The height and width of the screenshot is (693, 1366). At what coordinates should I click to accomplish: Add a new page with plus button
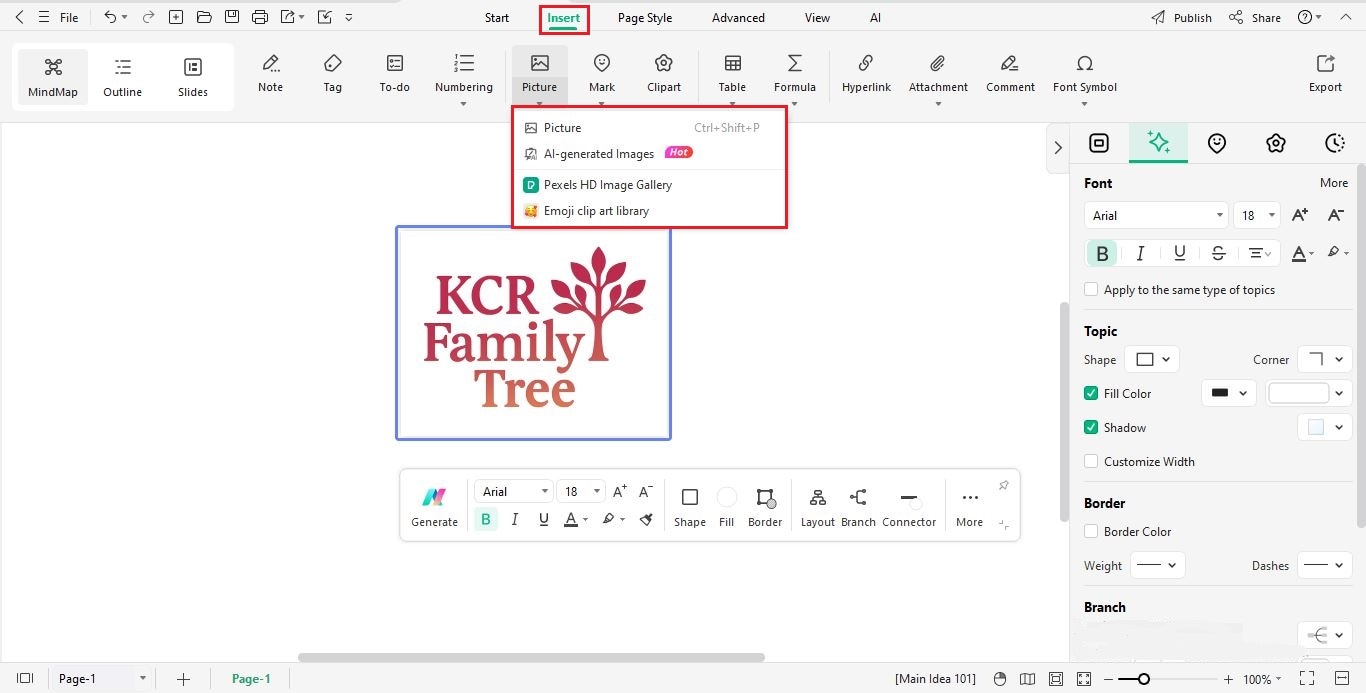[183, 679]
